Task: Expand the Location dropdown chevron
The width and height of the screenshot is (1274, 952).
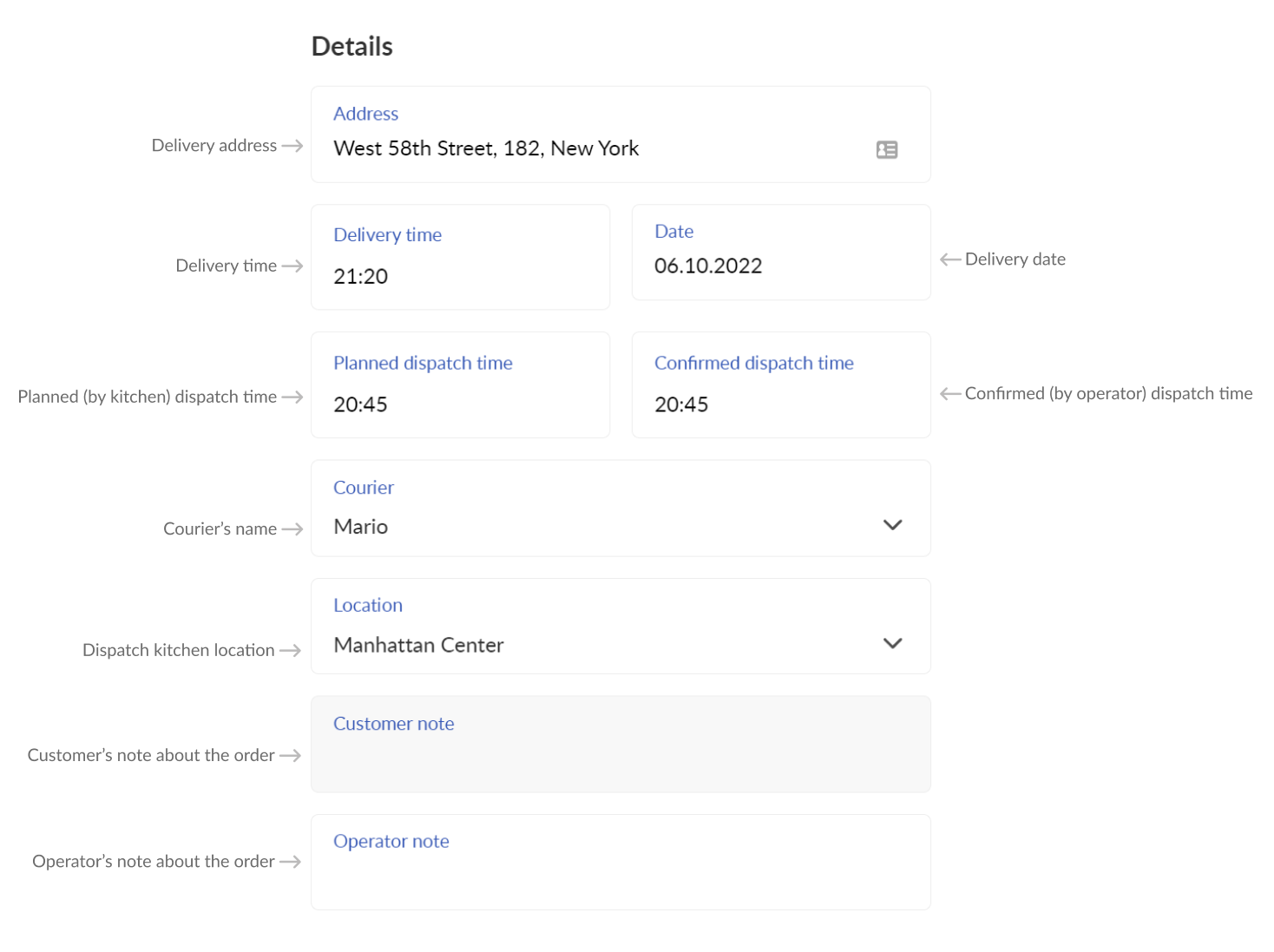Action: click(x=892, y=643)
